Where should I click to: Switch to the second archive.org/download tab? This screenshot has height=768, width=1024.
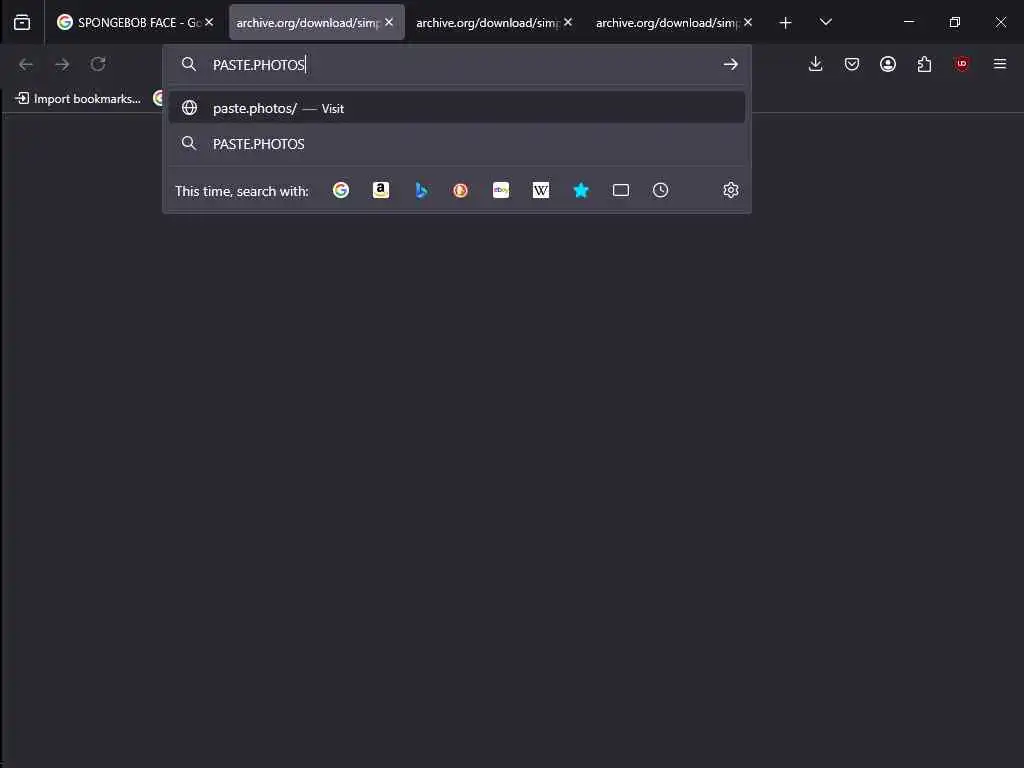[x=494, y=23]
